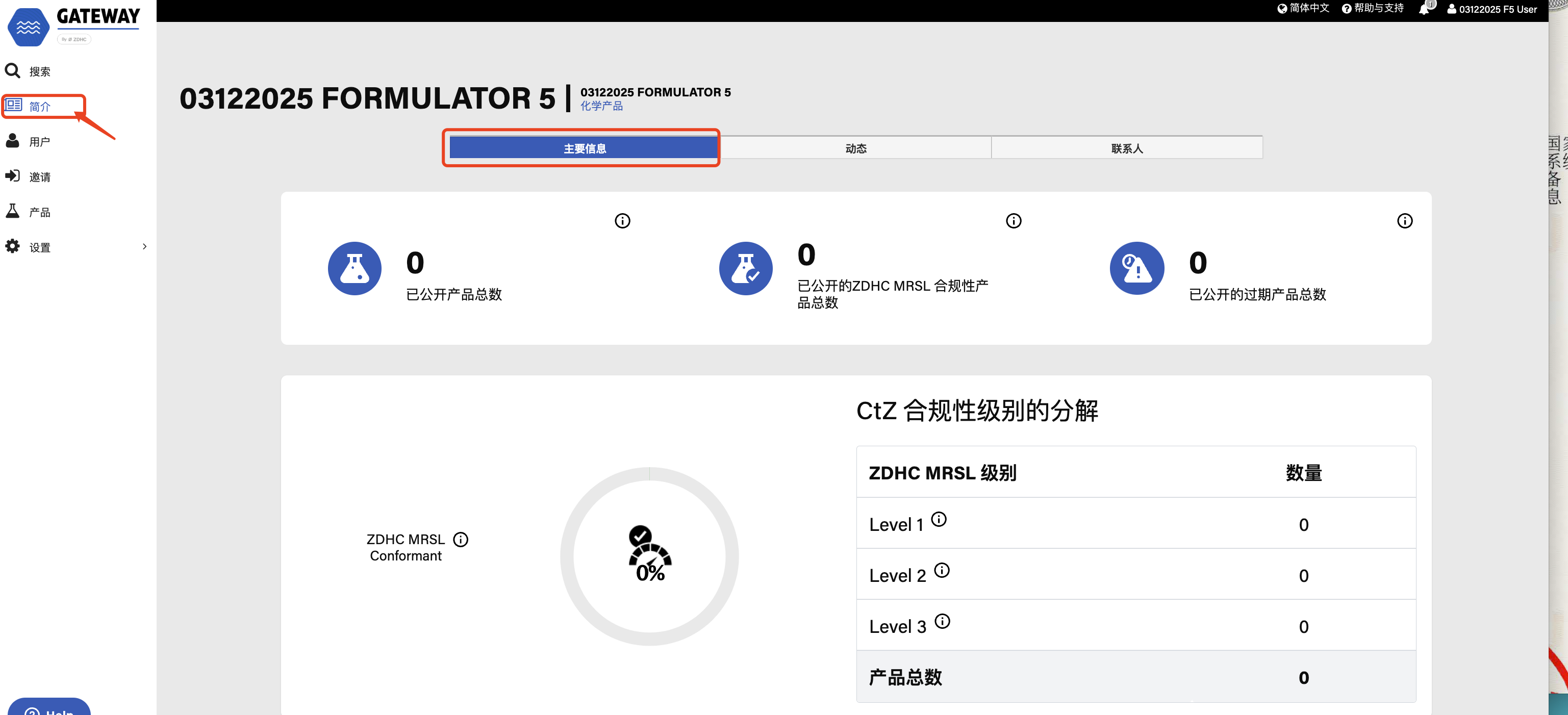
Task: Click the Help button at bottom left
Action: [49, 707]
